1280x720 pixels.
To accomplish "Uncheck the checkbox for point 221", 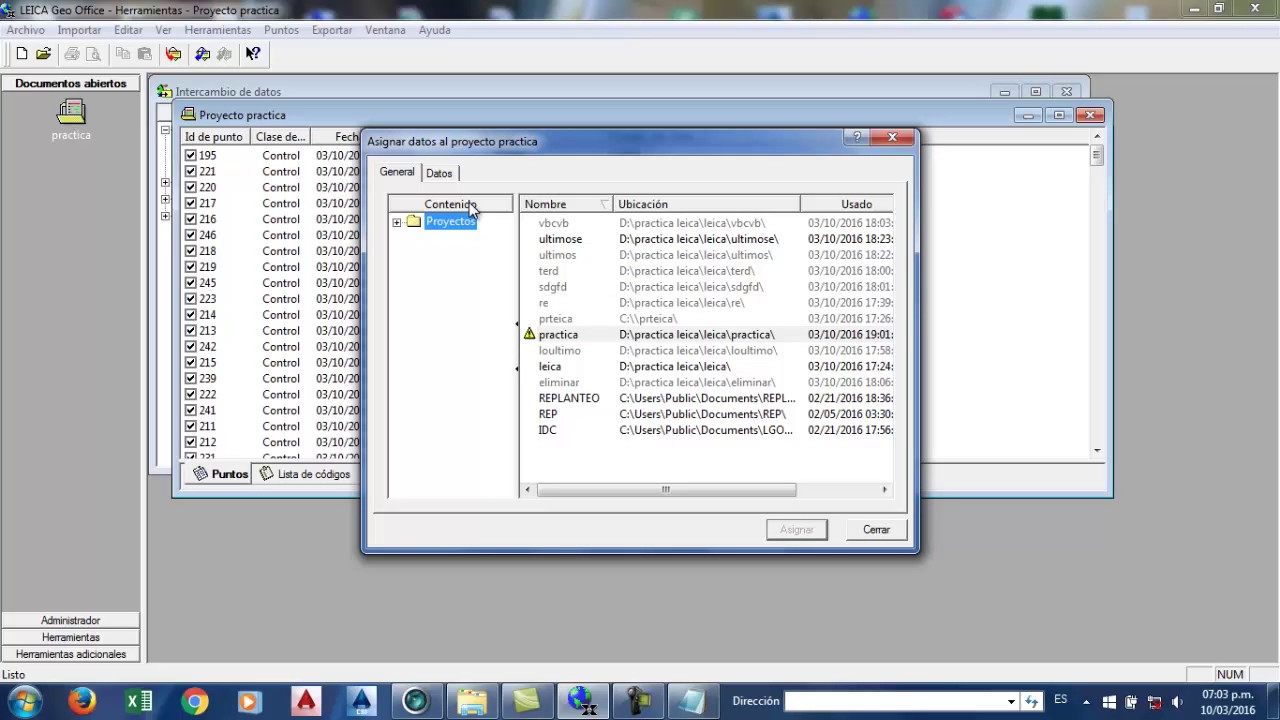I will tap(190, 172).
